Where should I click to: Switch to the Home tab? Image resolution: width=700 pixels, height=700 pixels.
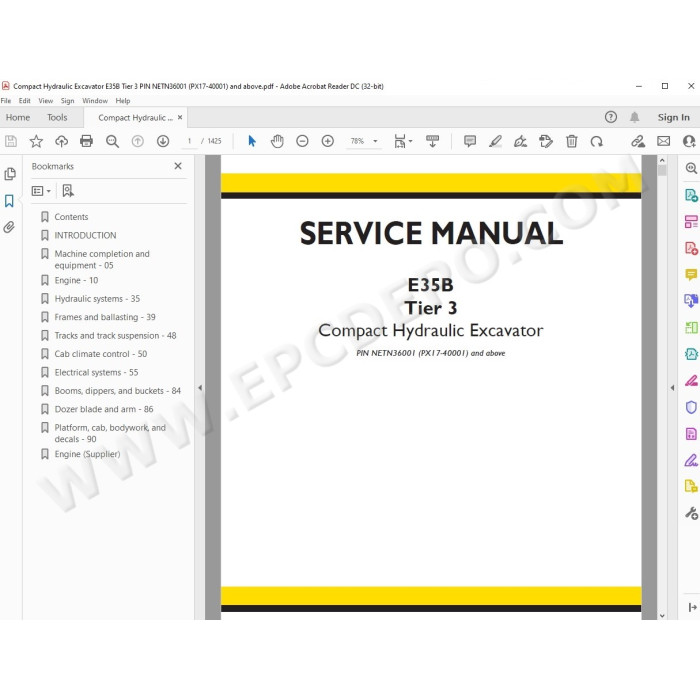(x=18, y=117)
